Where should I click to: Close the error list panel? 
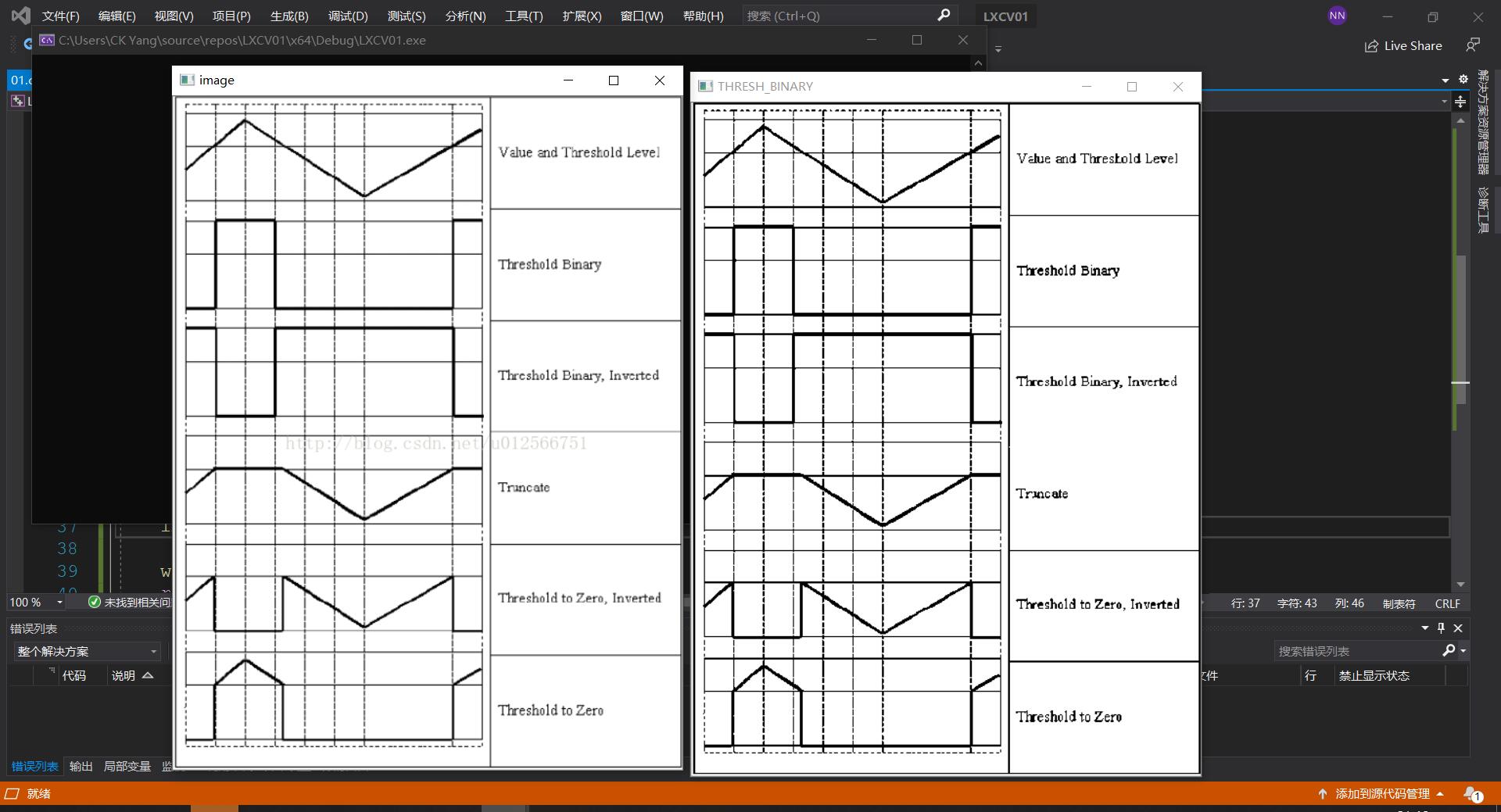[1458, 628]
